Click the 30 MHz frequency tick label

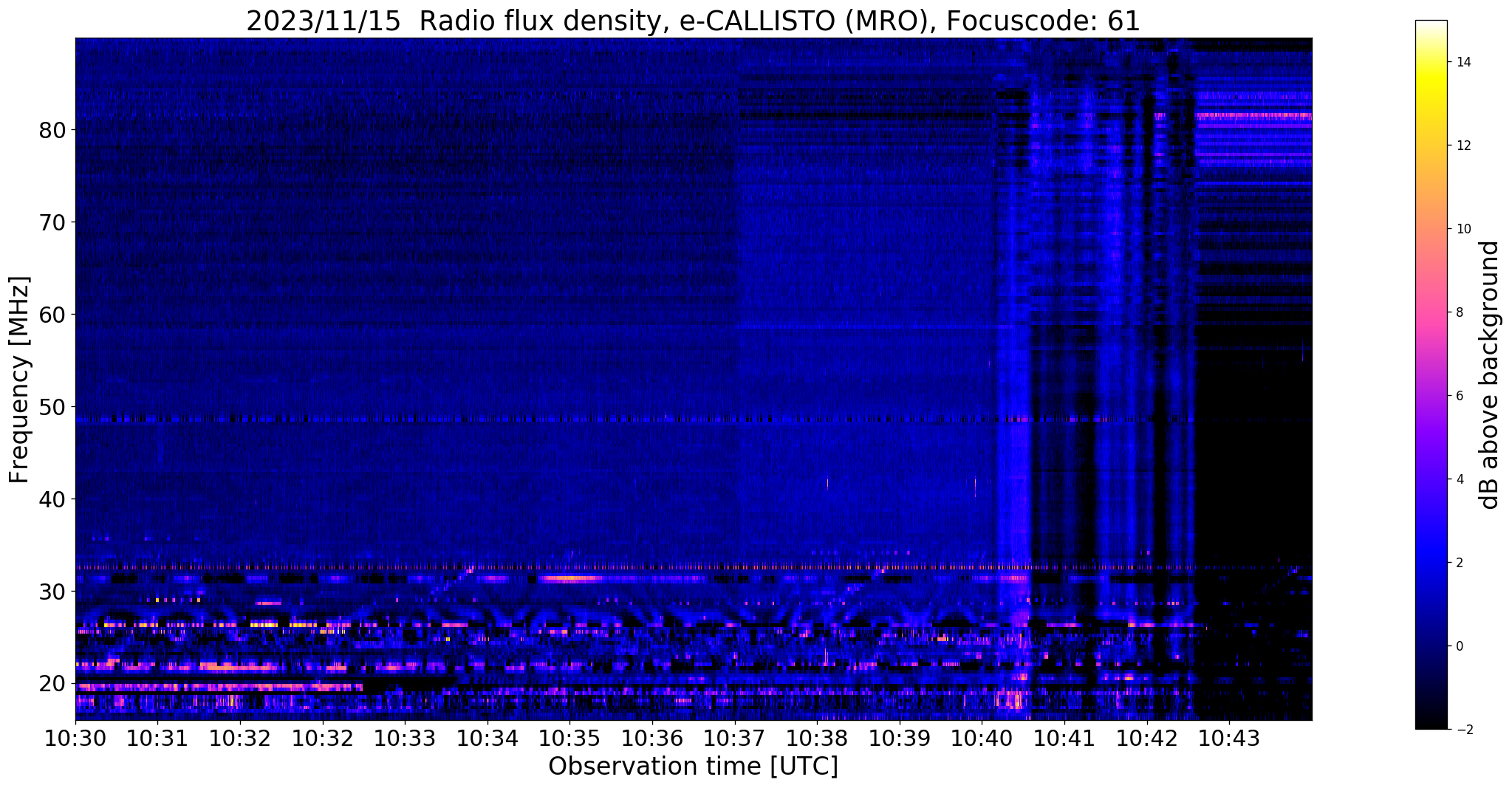pos(52,592)
